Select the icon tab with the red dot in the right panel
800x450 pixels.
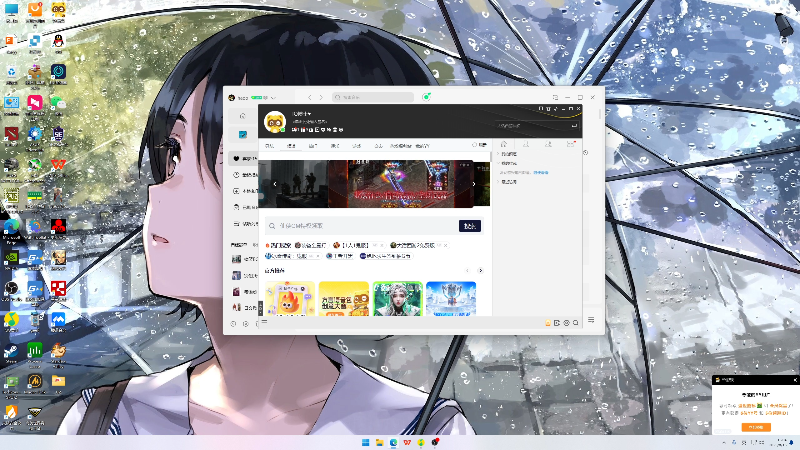[570, 144]
